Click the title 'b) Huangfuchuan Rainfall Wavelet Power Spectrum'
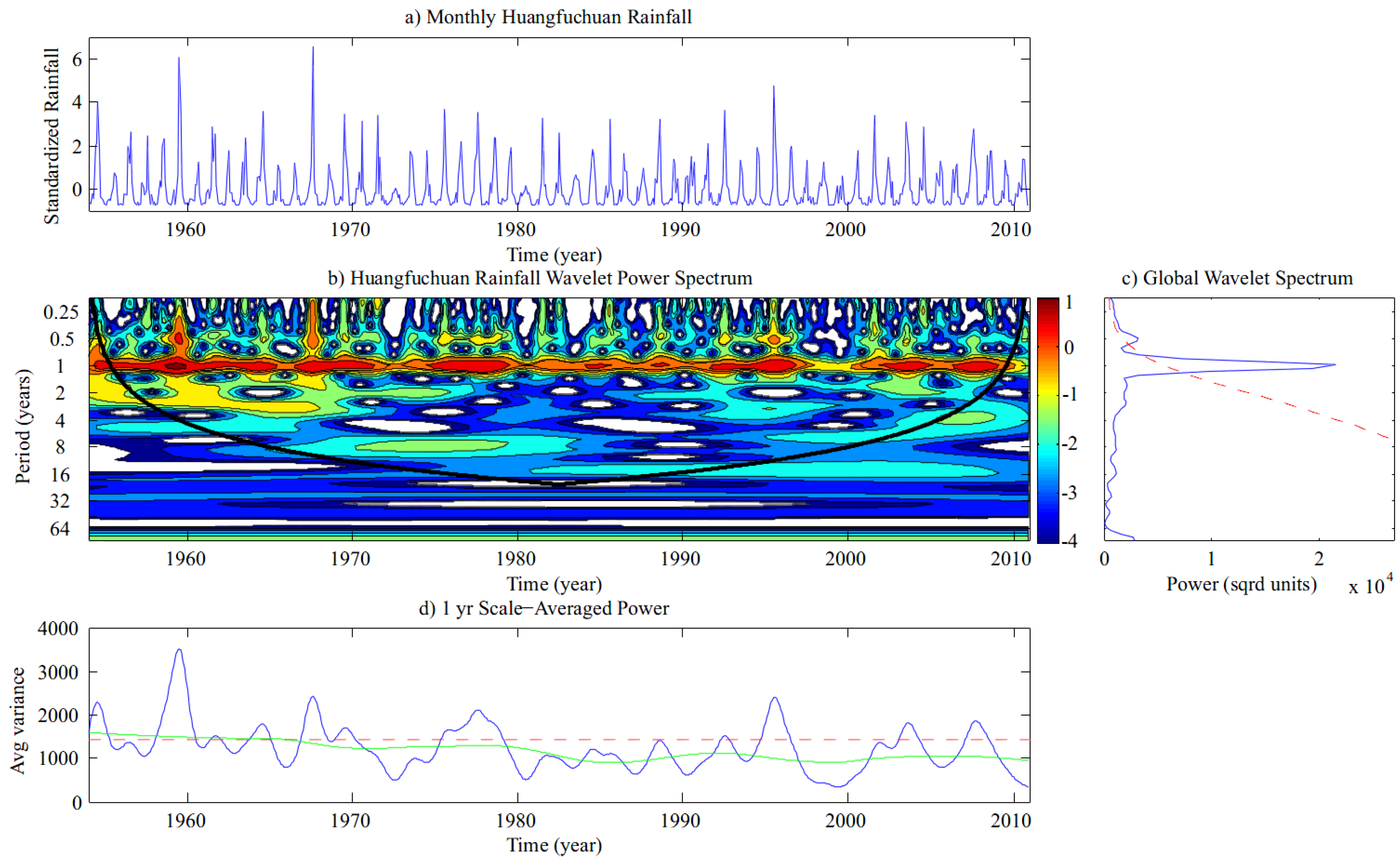 click(x=539, y=278)
